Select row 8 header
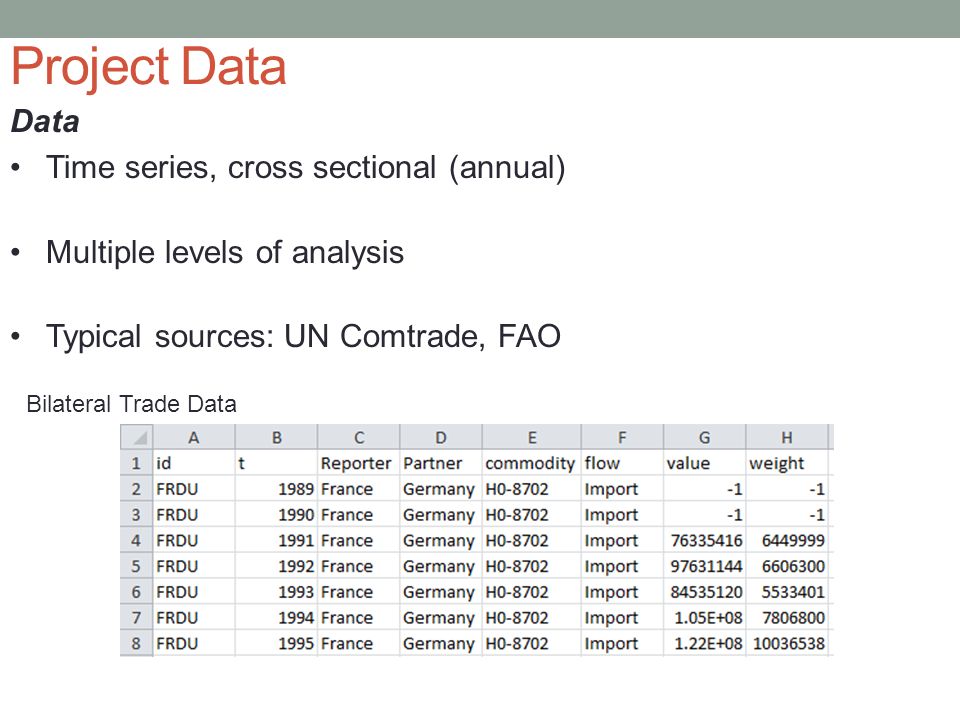960x720 pixels. 137,643
